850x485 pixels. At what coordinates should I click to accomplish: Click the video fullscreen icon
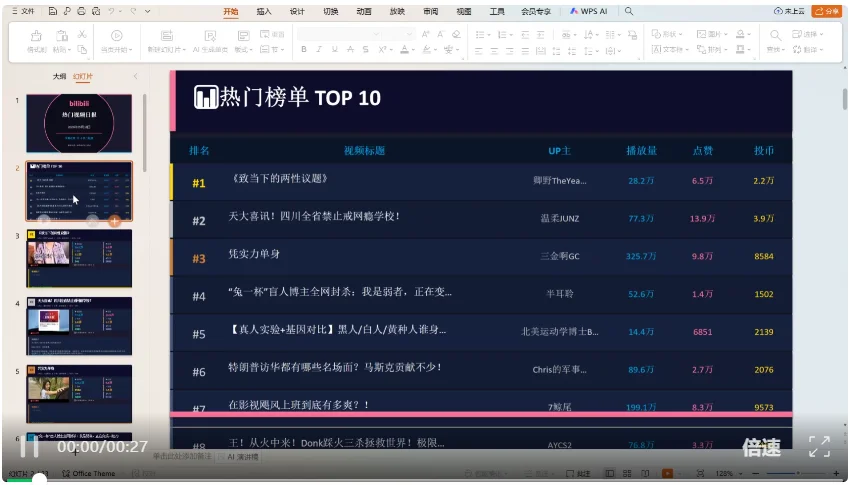click(820, 447)
